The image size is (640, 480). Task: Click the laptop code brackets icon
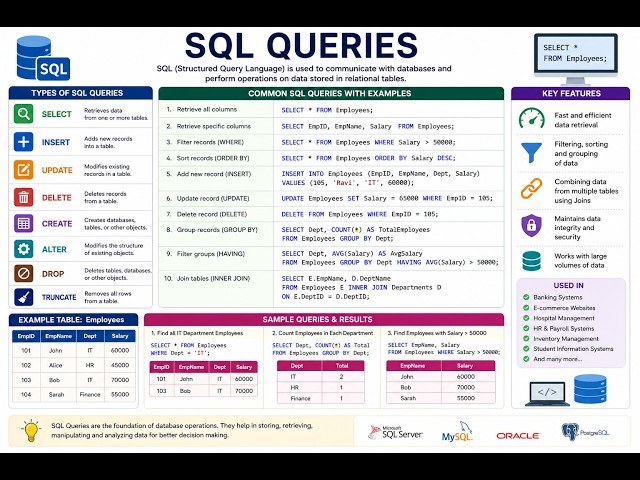coord(547,394)
